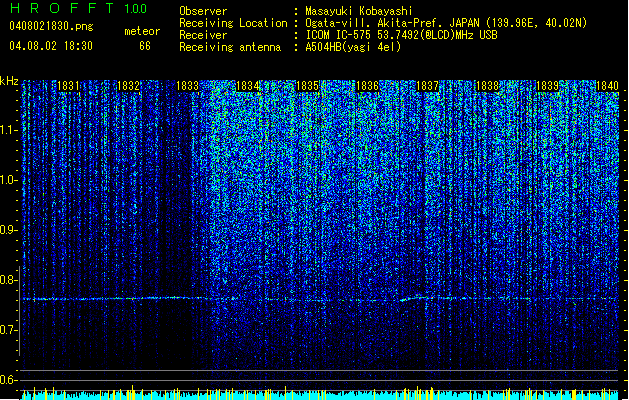The image size is (629, 400).
Task: Click the 0.9 kHz axis label
Action: coord(8,230)
